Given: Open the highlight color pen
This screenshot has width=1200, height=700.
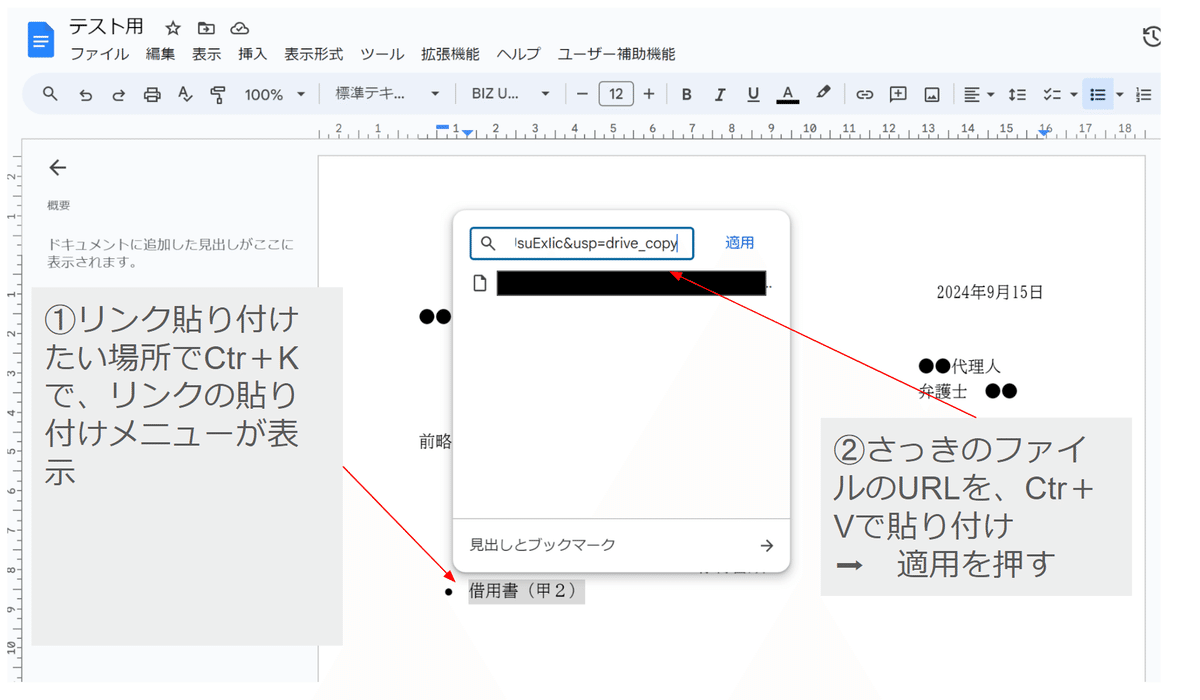Looking at the screenshot, I should coord(823,93).
